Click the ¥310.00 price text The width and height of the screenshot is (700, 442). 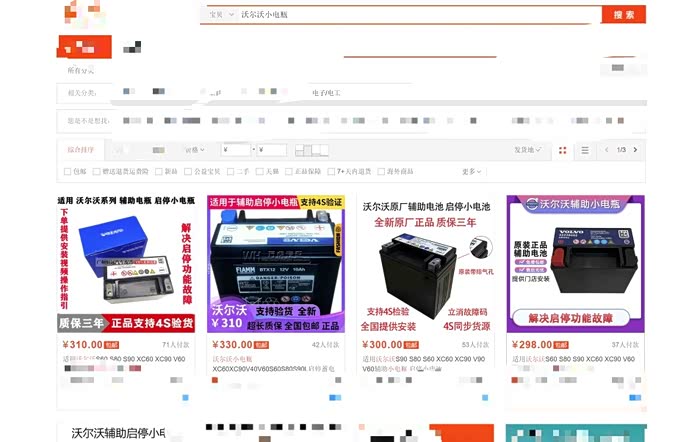83,345
